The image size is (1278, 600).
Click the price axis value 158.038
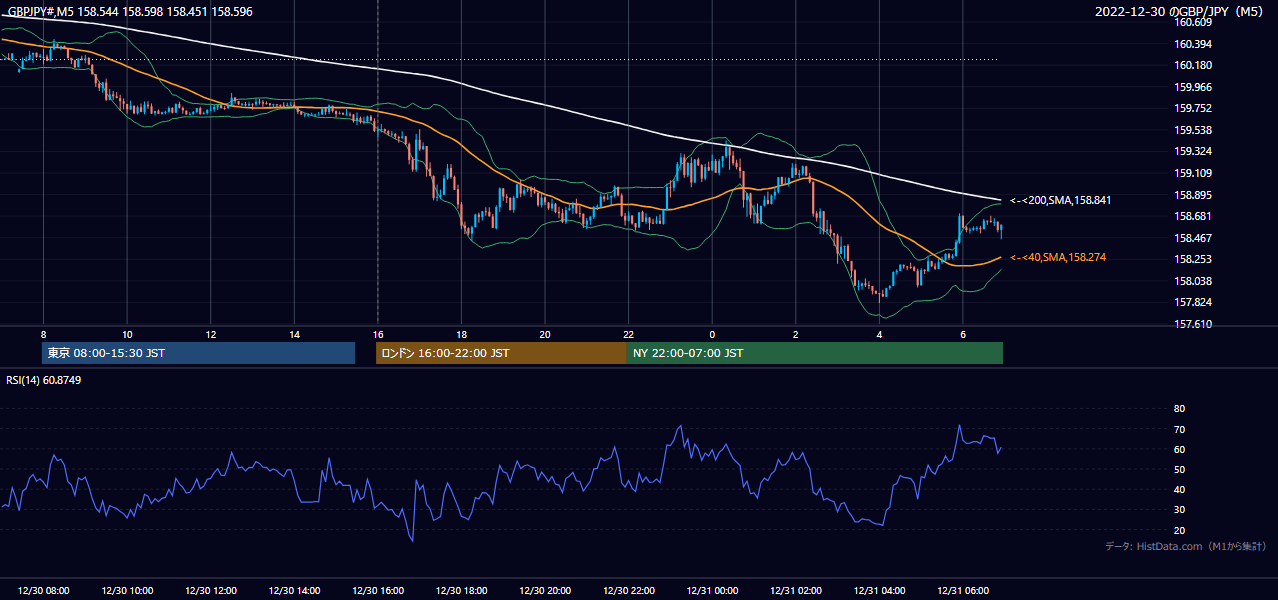tap(1193, 281)
